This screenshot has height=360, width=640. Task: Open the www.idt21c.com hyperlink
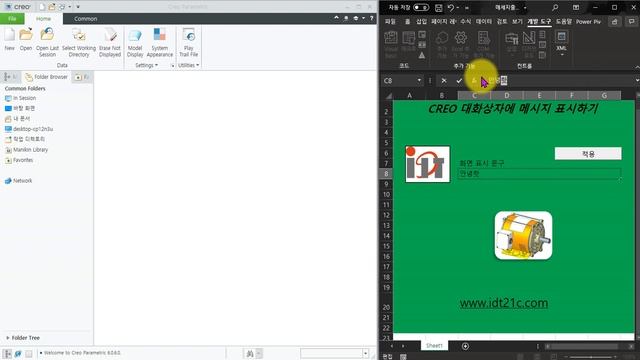(504, 303)
